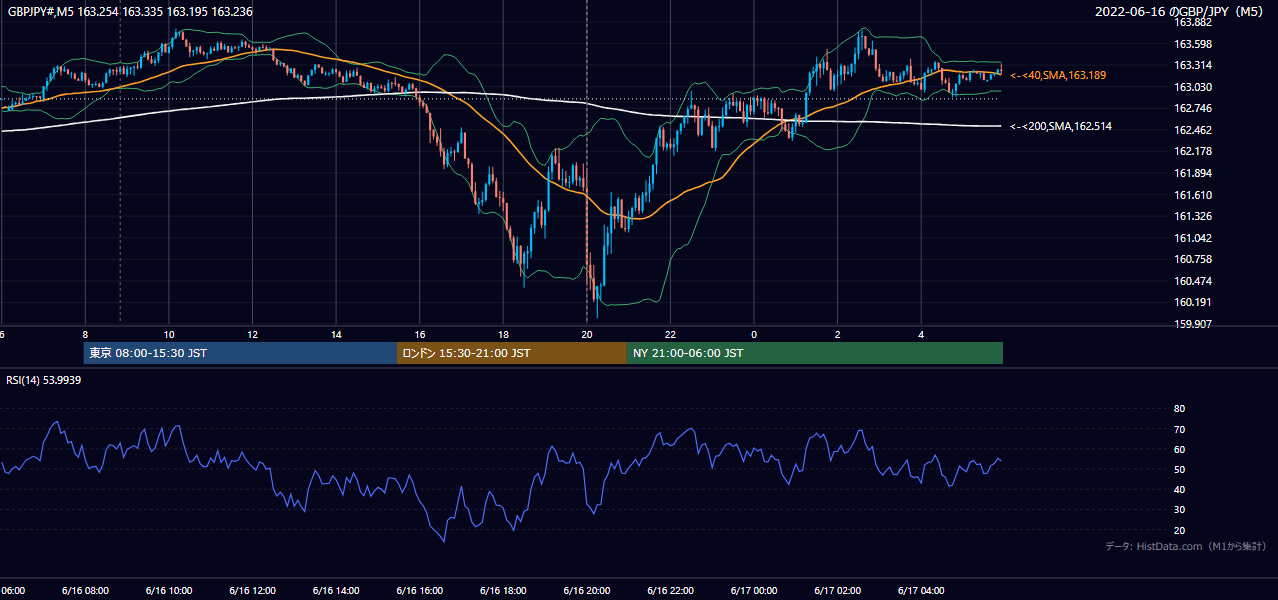Click price axis value 160.474
The width and height of the screenshot is (1278, 600).
point(1192,281)
